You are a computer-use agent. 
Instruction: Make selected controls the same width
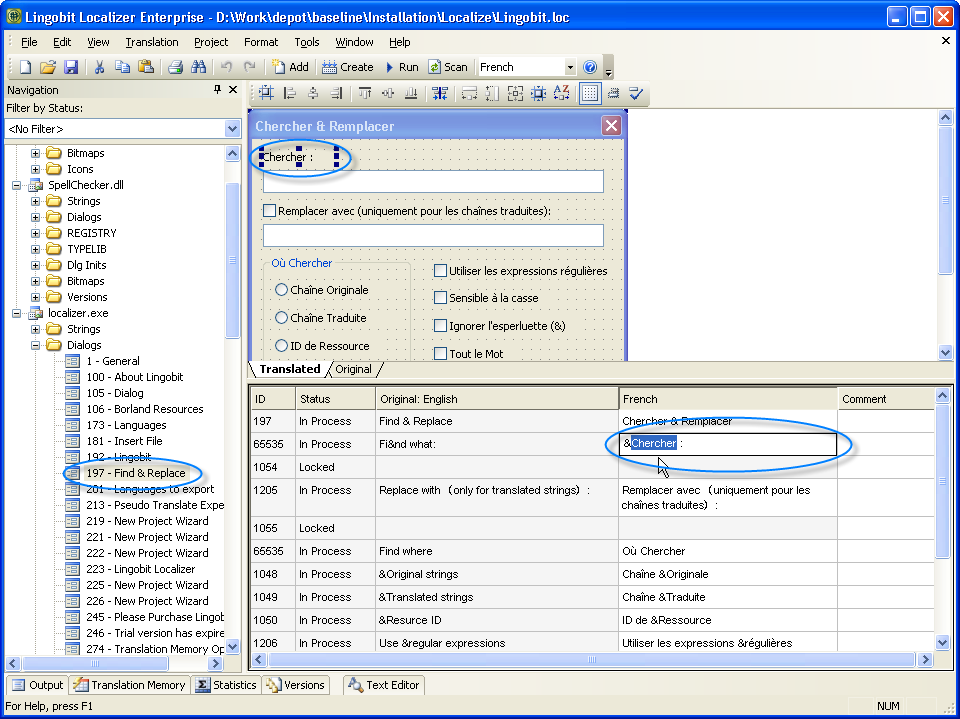pos(470,93)
